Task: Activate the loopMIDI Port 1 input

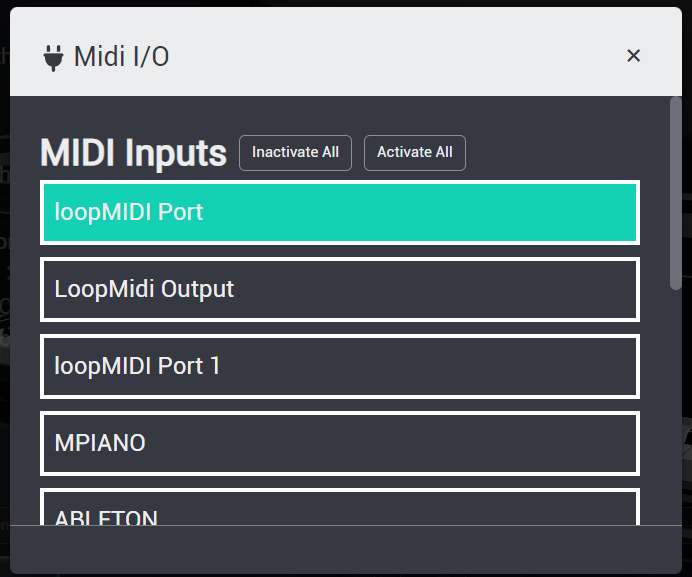Action: 340,366
